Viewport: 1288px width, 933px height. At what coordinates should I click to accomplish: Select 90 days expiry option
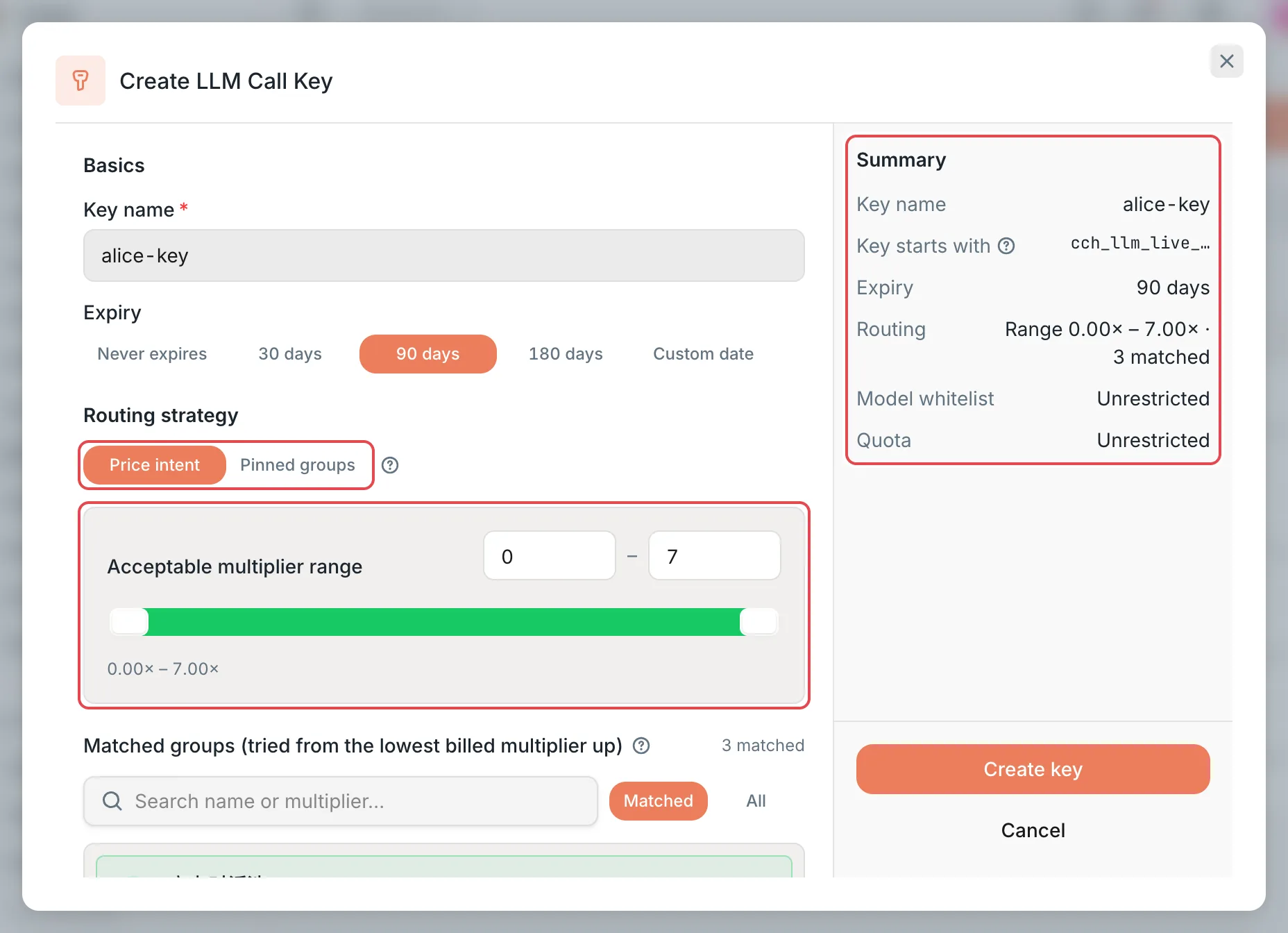(x=428, y=354)
